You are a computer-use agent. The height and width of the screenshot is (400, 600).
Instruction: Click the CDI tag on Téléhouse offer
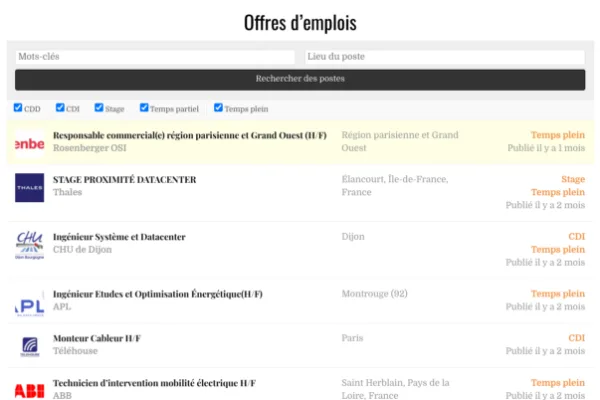pos(576,338)
